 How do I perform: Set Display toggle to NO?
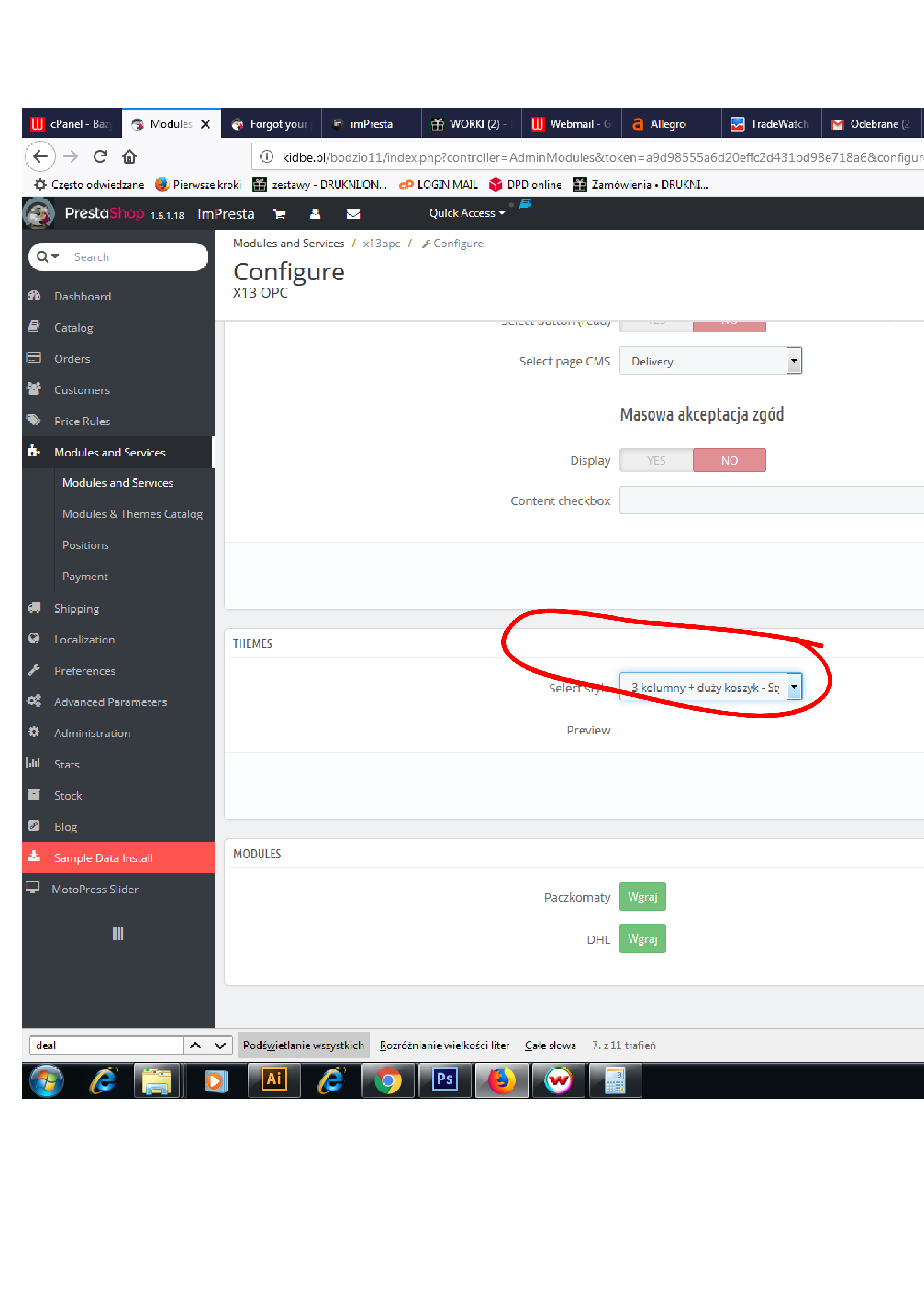click(x=729, y=461)
